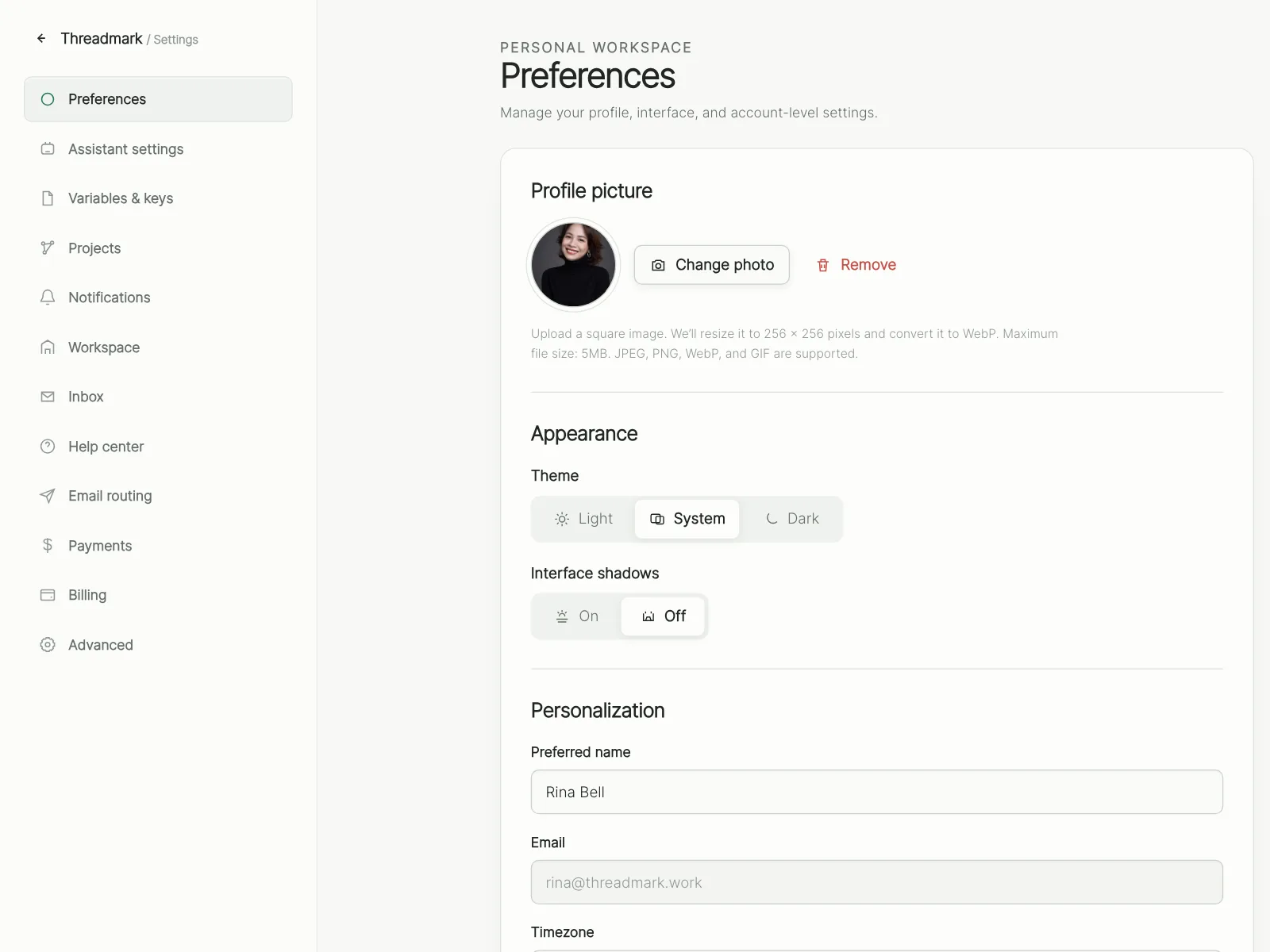
Task: Select the Light theme option
Action: [583, 519]
